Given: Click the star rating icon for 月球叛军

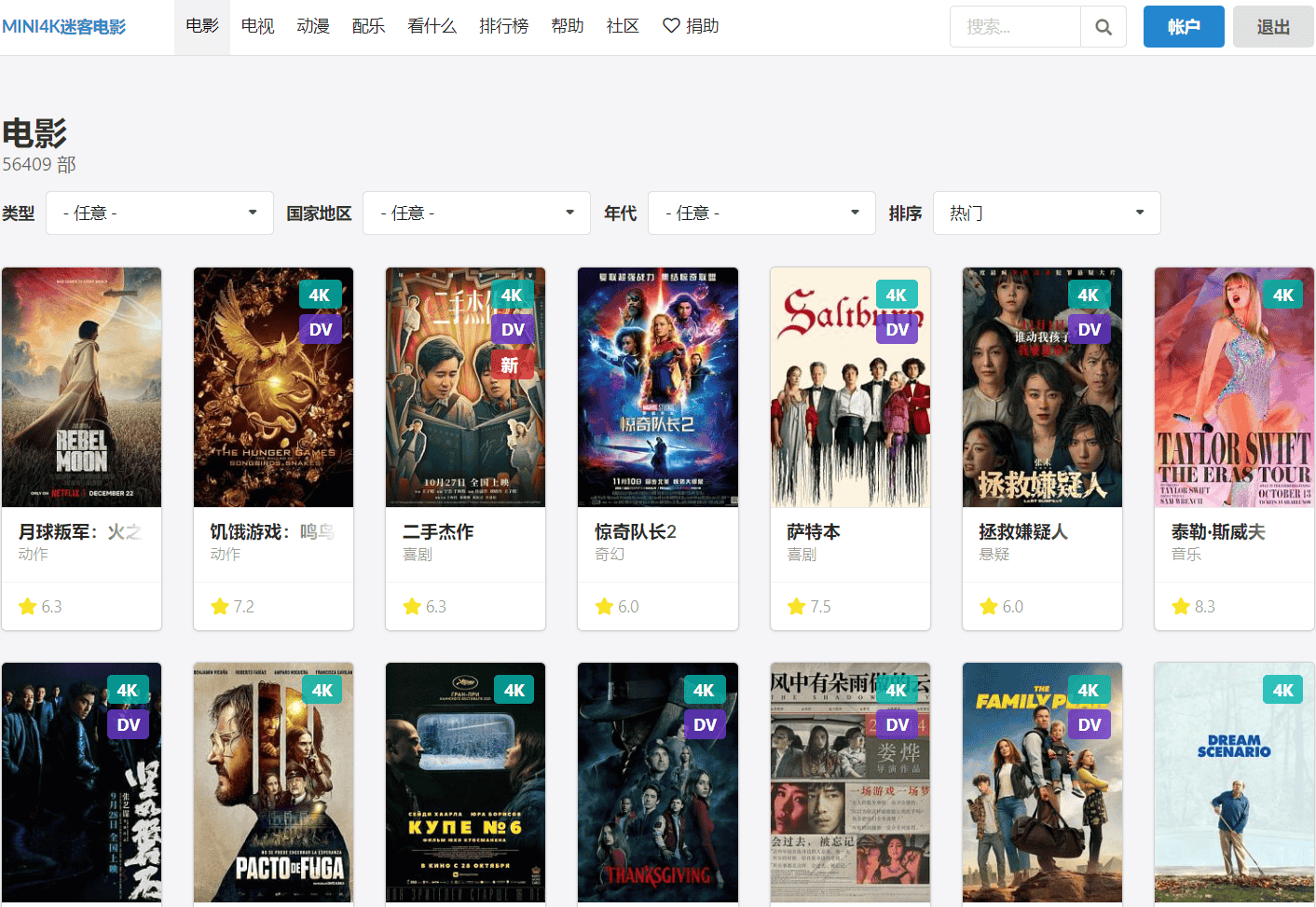Looking at the screenshot, I should pos(28,607).
